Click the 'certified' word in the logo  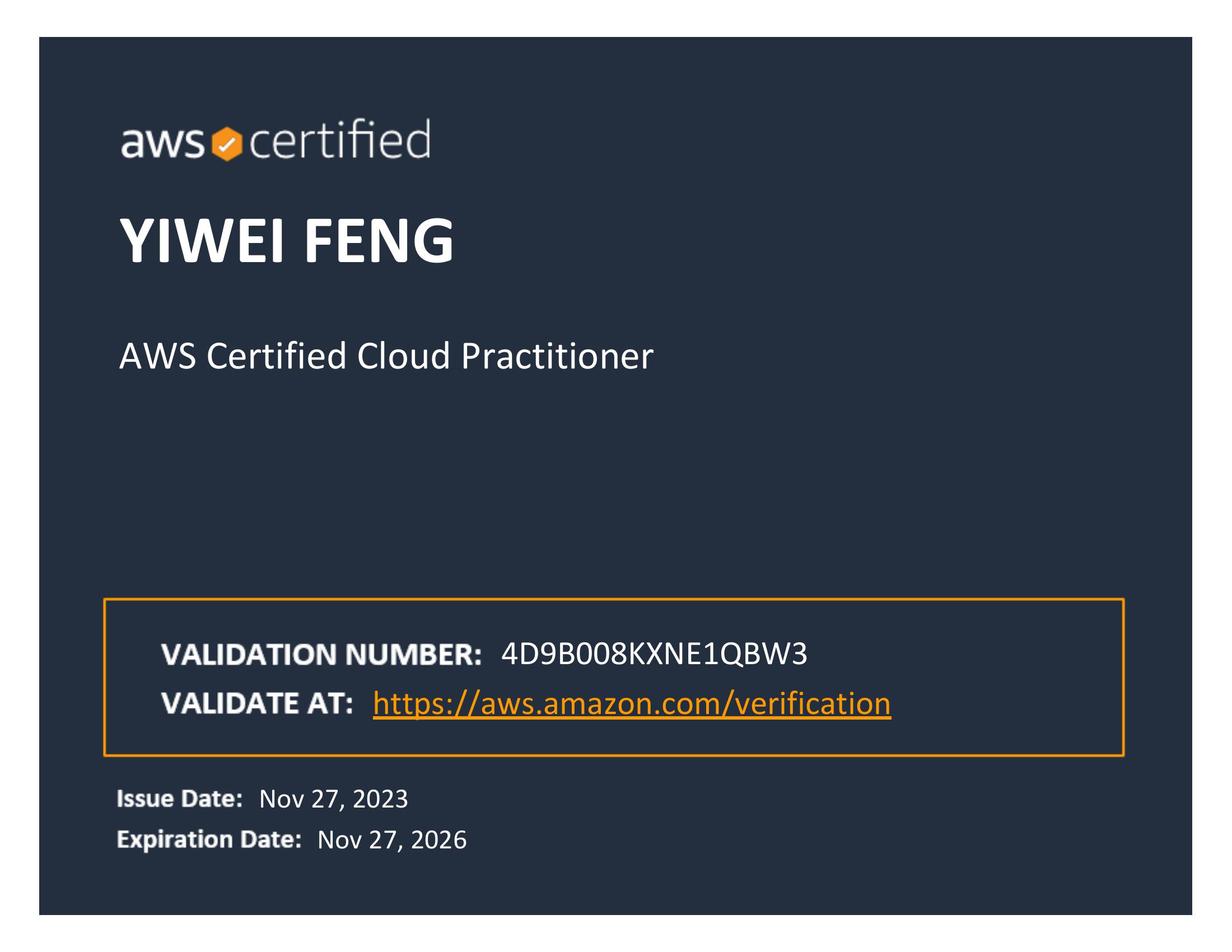click(340, 139)
